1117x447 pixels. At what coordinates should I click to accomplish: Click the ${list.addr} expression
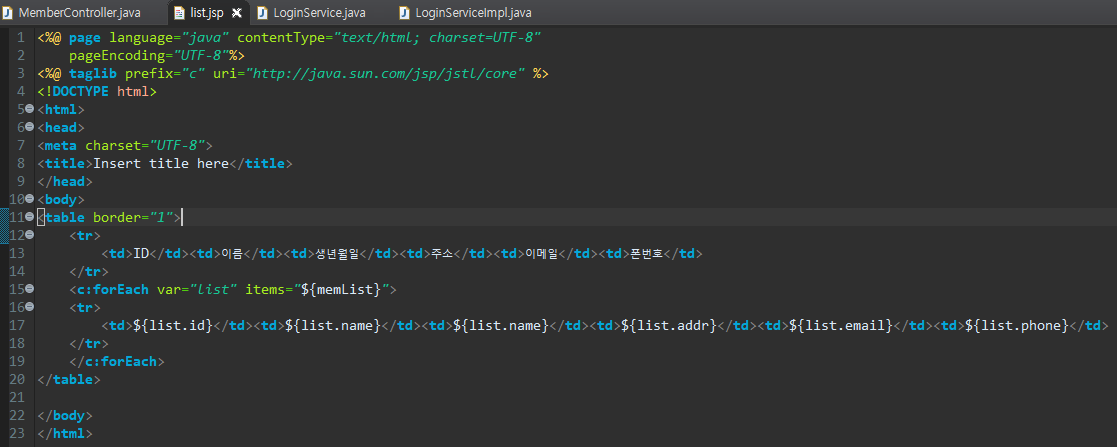(669, 325)
